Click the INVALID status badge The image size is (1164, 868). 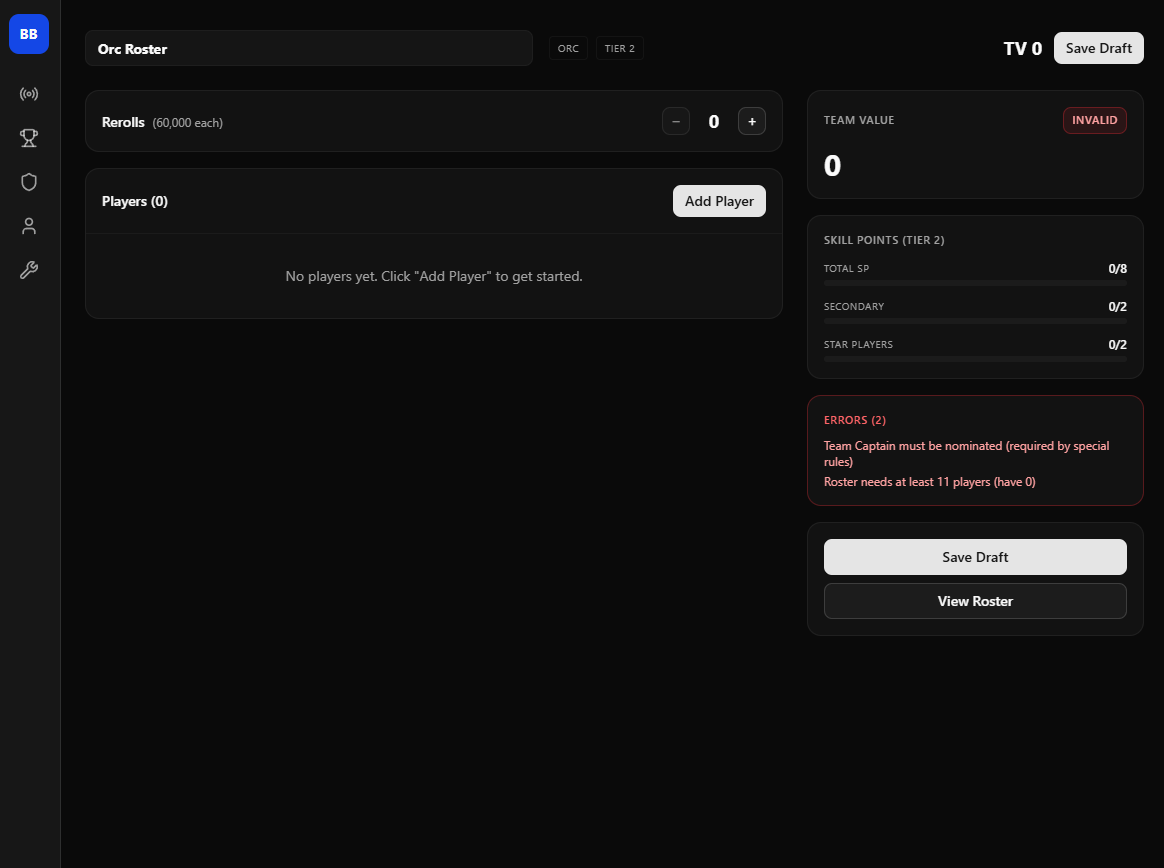[1095, 120]
